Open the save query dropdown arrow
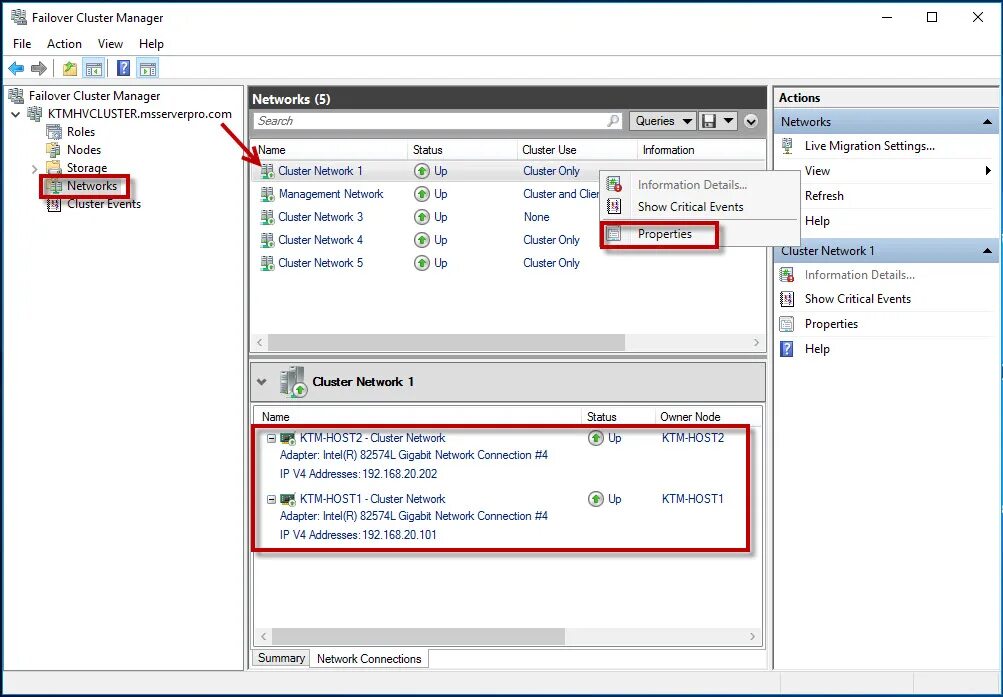 coord(728,121)
